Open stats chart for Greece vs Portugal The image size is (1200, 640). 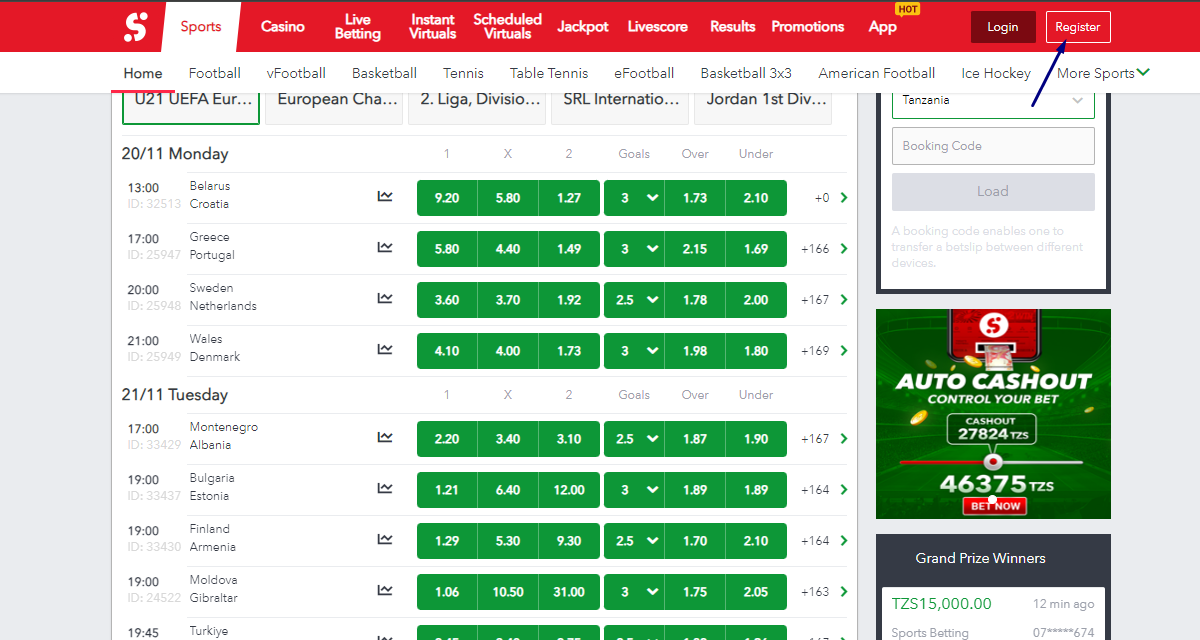(385, 248)
